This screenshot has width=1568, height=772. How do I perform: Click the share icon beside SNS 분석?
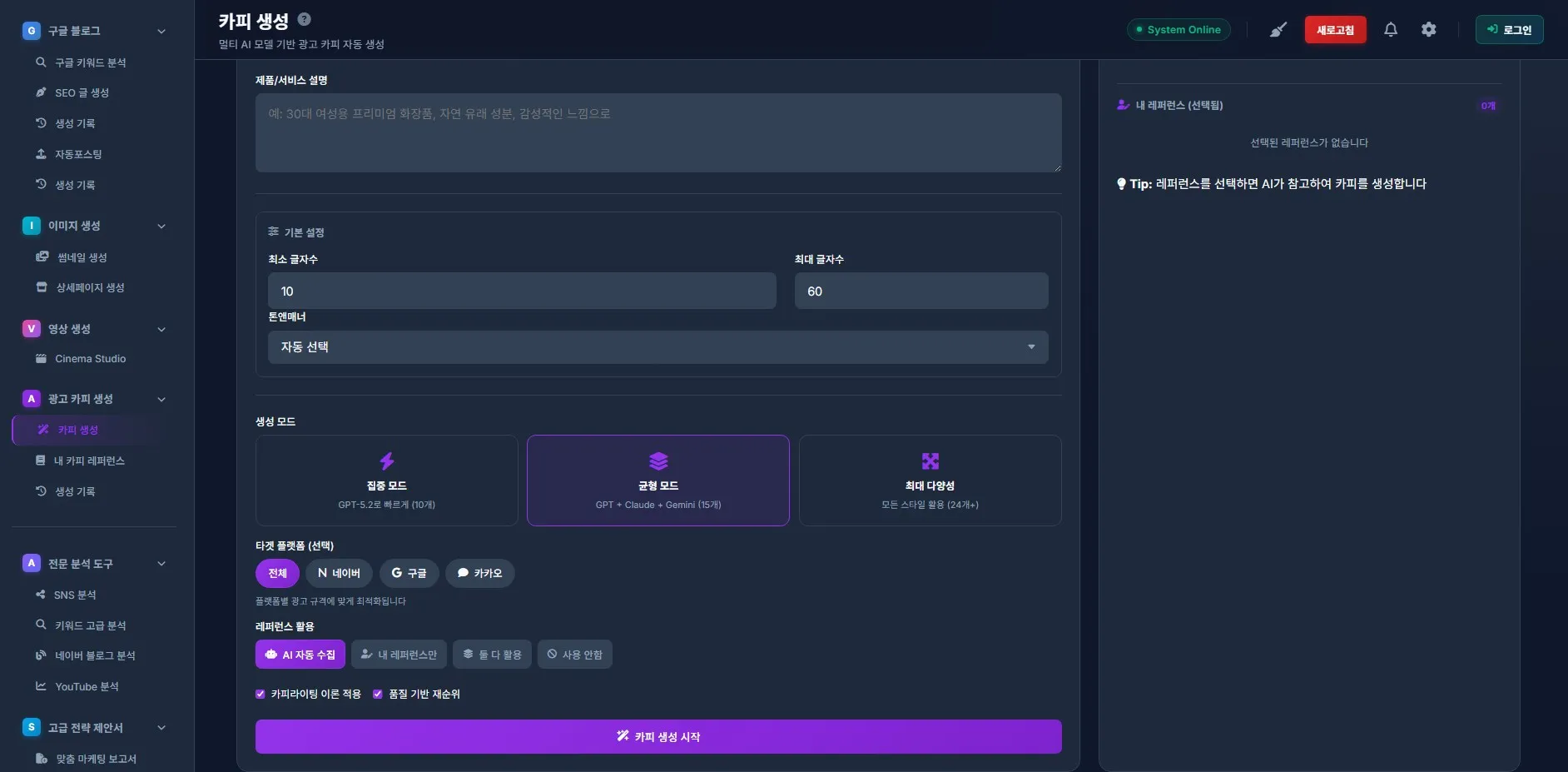pos(40,595)
